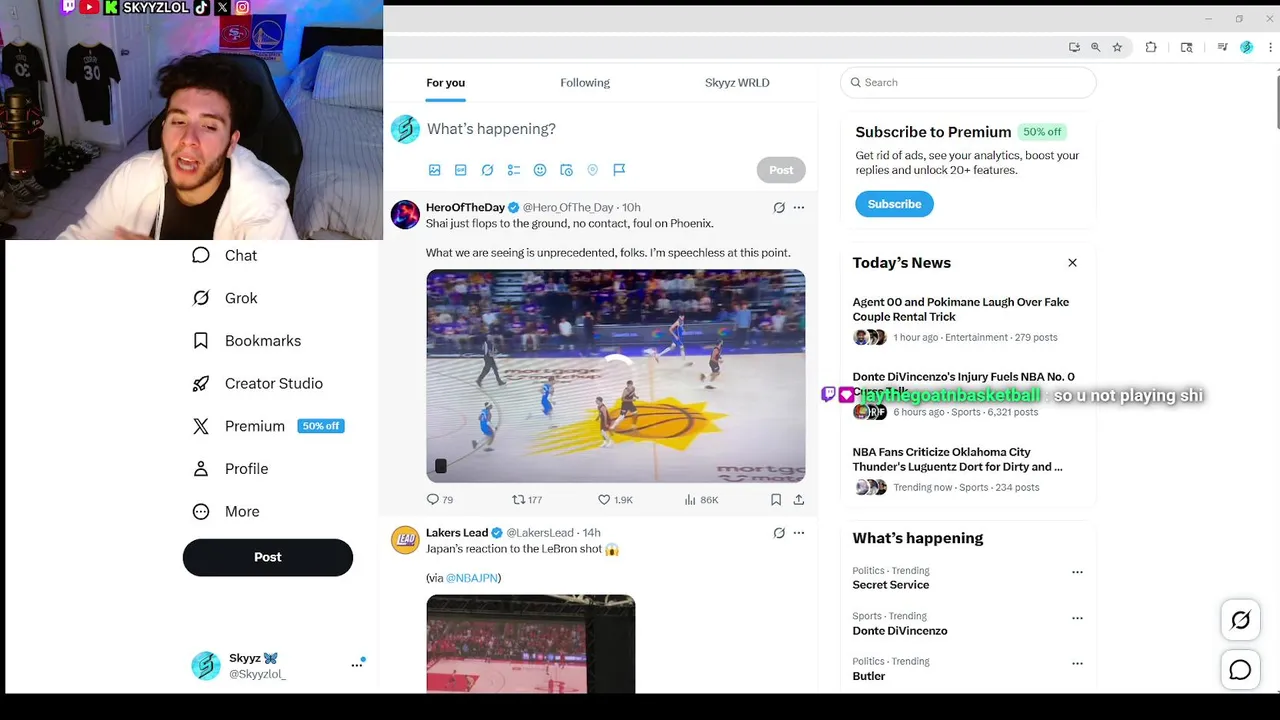This screenshot has width=1280, height=720.
Task: Open the search tabs browser icon
Action: pos(1187,47)
